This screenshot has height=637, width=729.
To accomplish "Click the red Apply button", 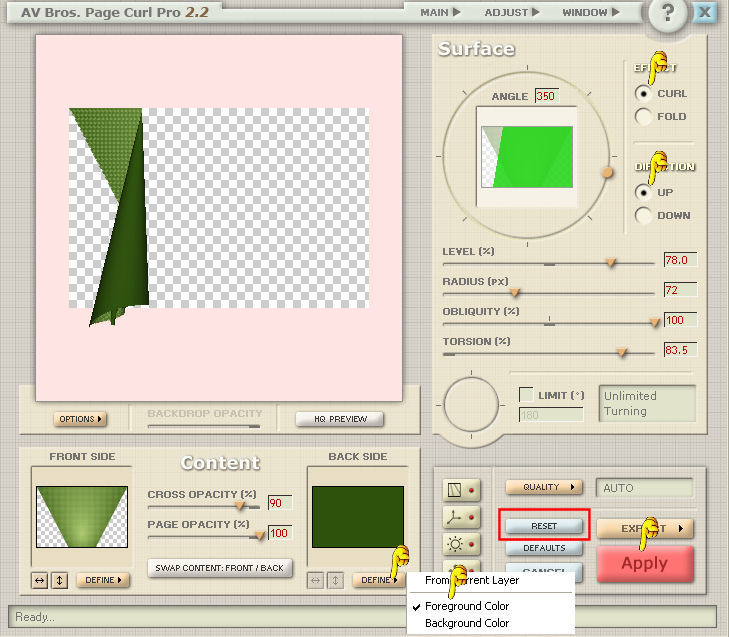I will pyautogui.click(x=644, y=564).
